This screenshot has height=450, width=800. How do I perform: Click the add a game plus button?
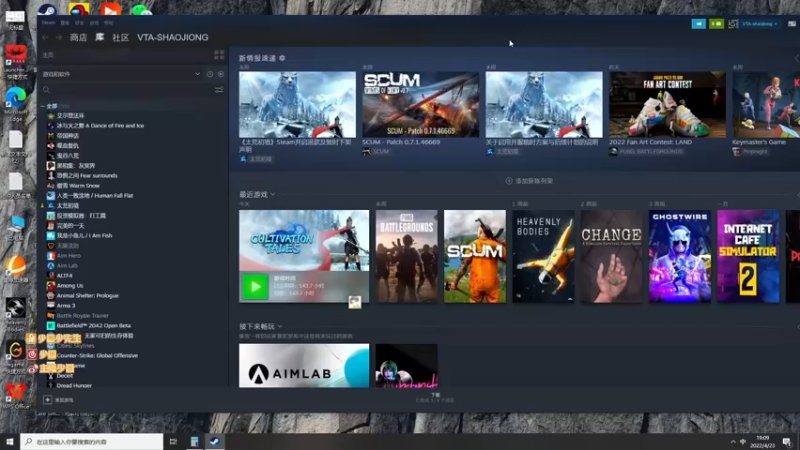coord(47,400)
